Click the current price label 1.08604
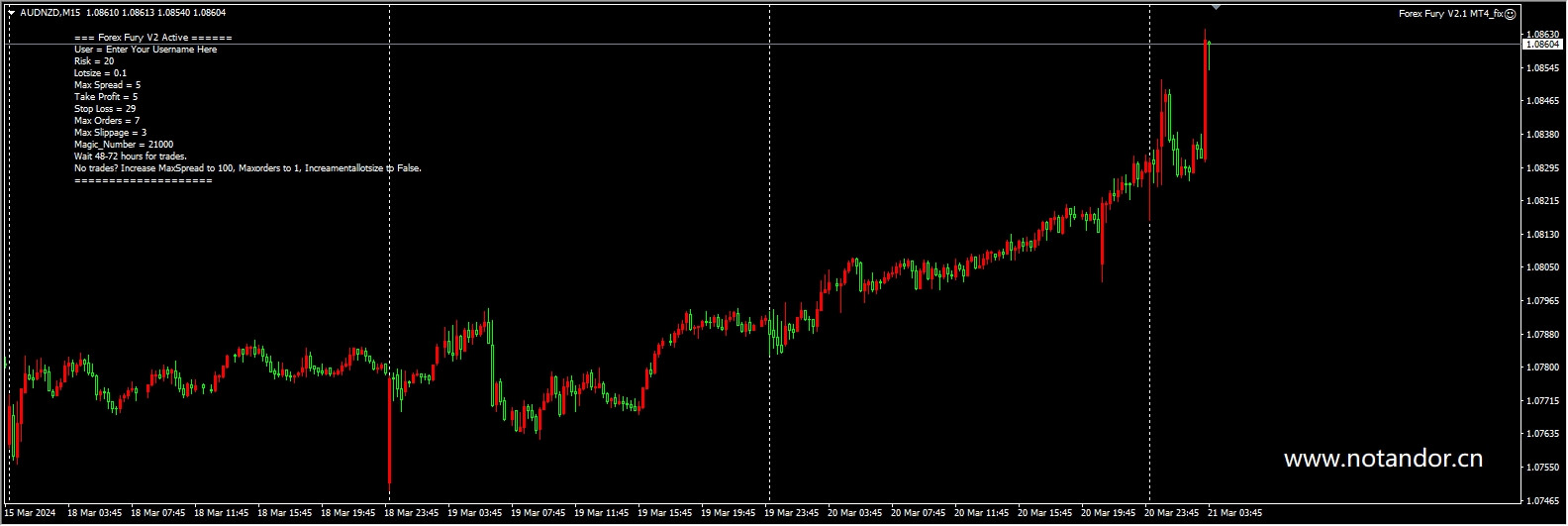The width and height of the screenshot is (1568, 526). pos(1542,45)
